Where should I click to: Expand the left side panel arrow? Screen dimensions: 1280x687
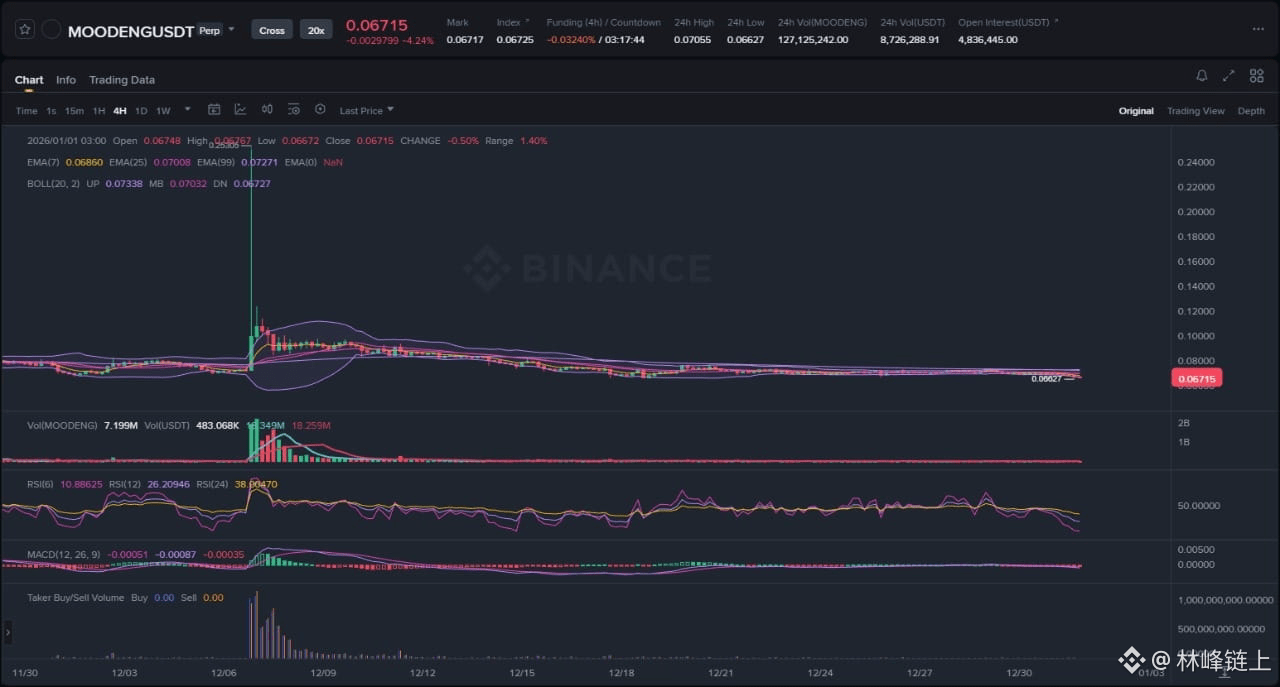(7, 633)
